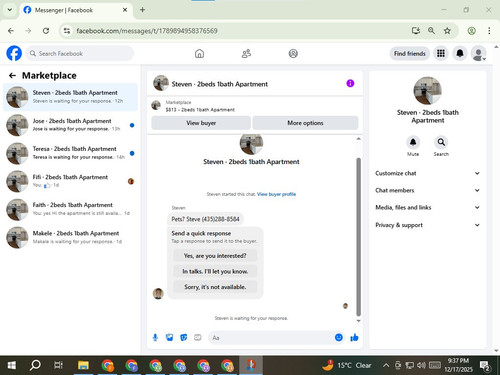
Task: Show hidden system tray icons
Action: click(386, 365)
